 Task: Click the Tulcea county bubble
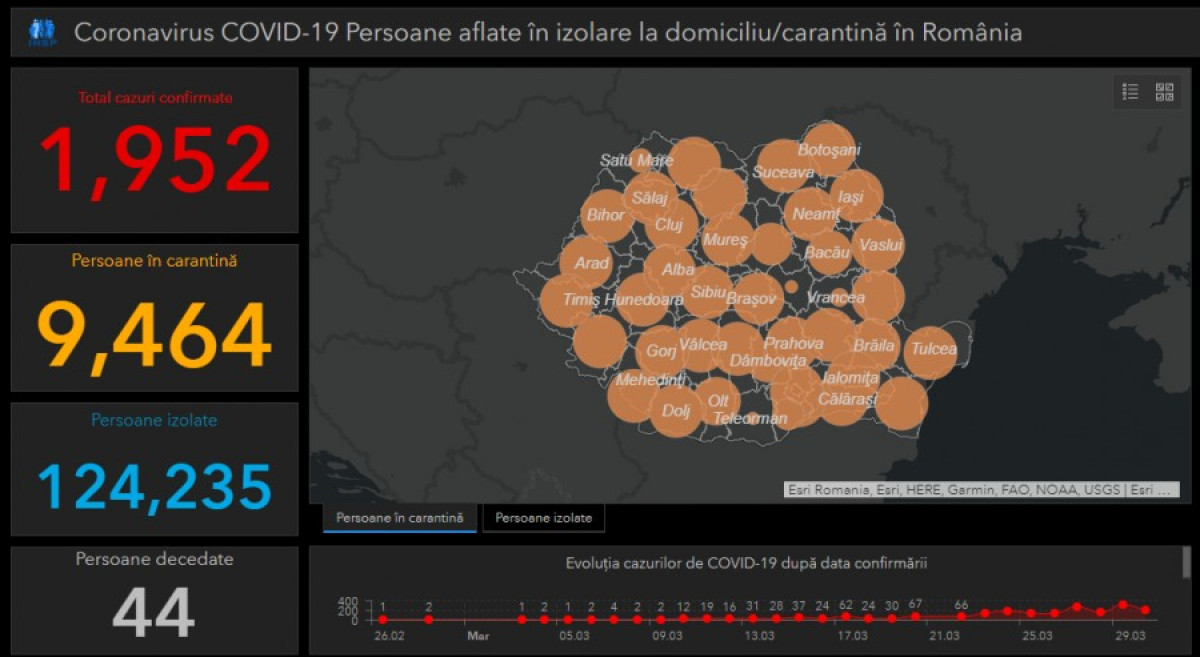931,351
